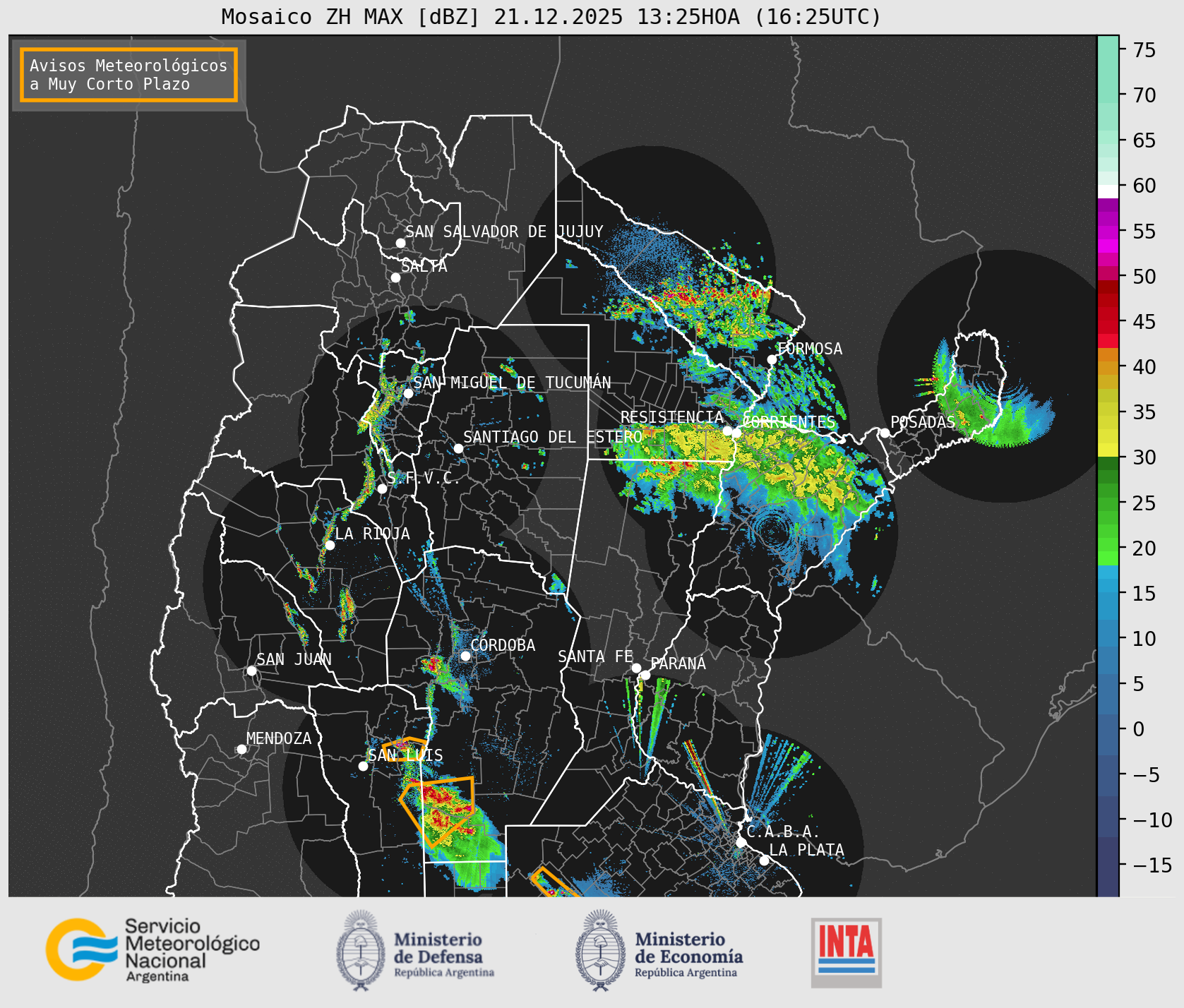Click the S.F.V.C. city marker dot

(382, 488)
